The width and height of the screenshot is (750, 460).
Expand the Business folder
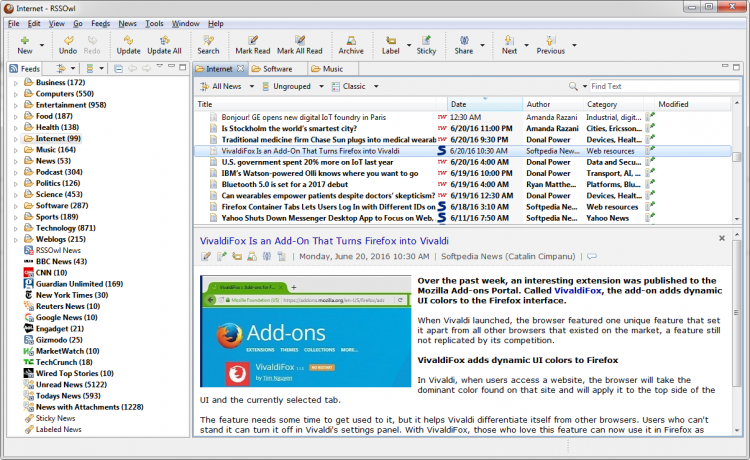coord(16,83)
